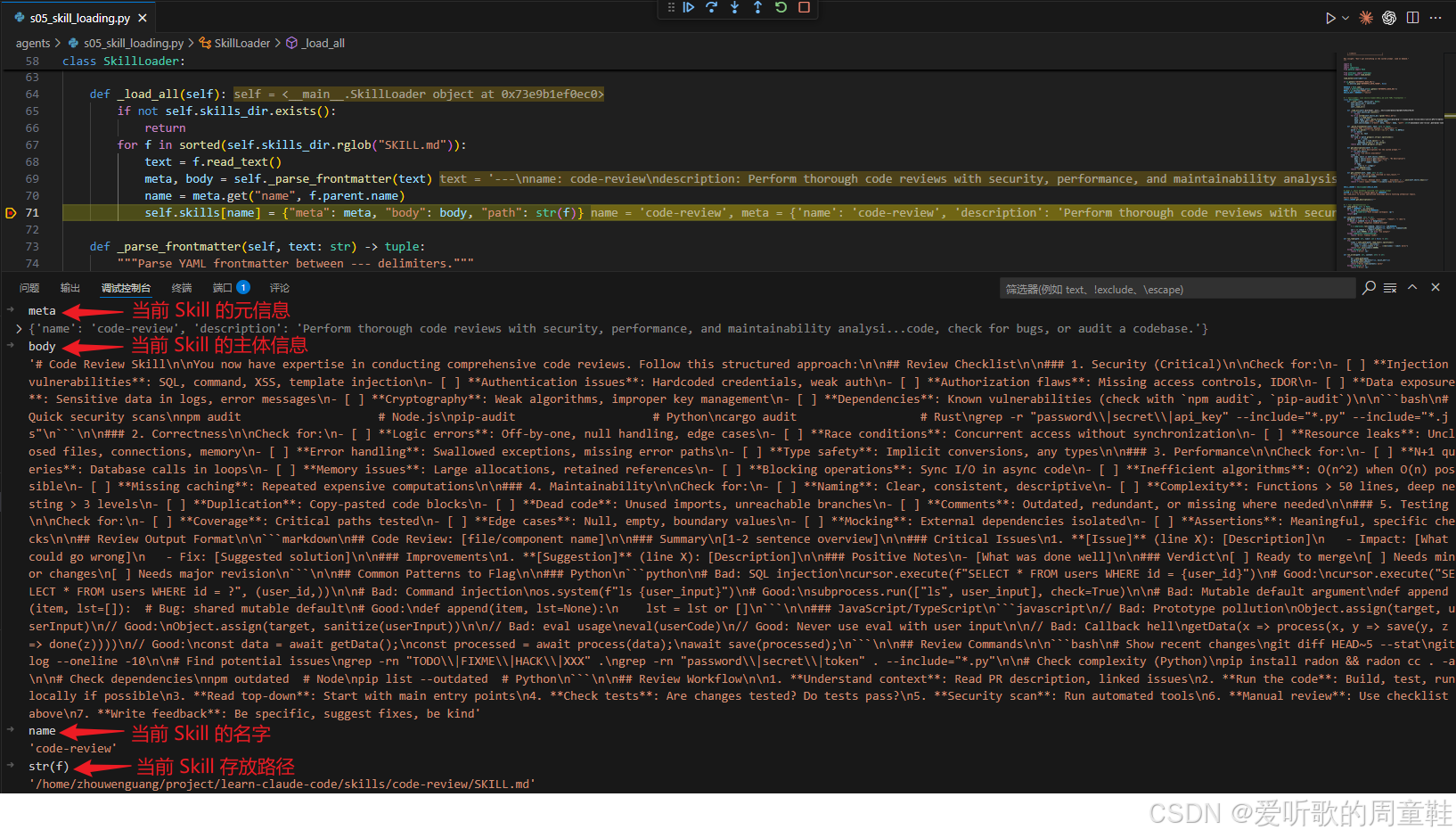Click 'body' expression in debug console
Viewport: 1456px width, 838px height.
(42, 347)
